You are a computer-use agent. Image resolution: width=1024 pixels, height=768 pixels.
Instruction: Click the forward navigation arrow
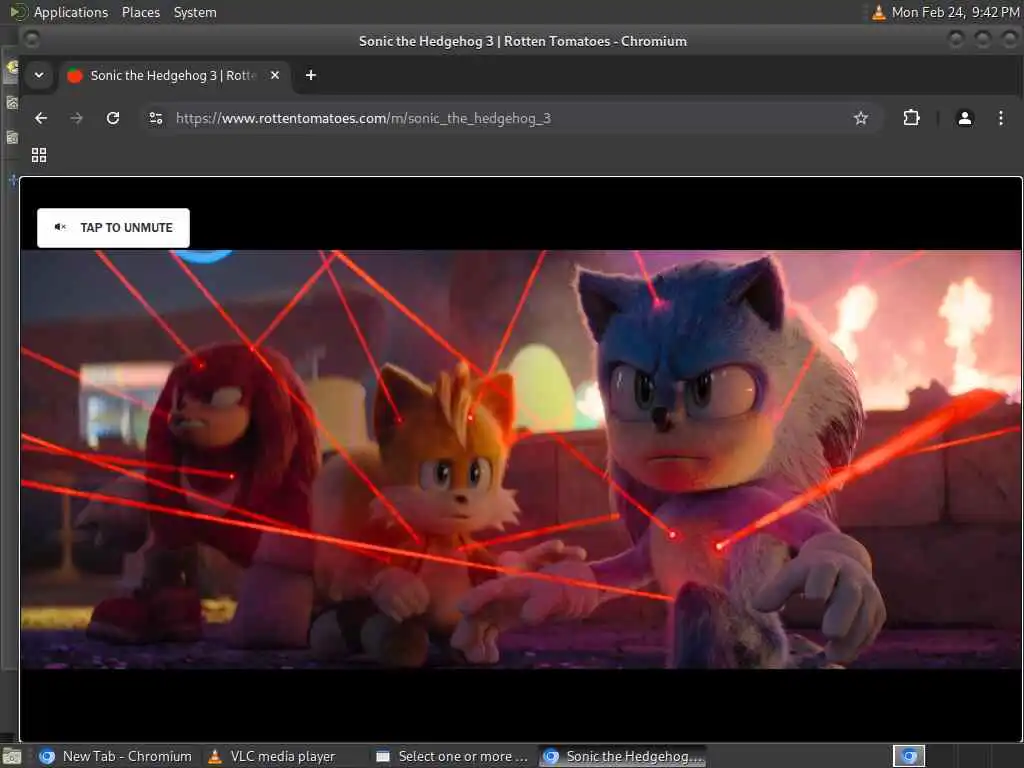point(76,118)
